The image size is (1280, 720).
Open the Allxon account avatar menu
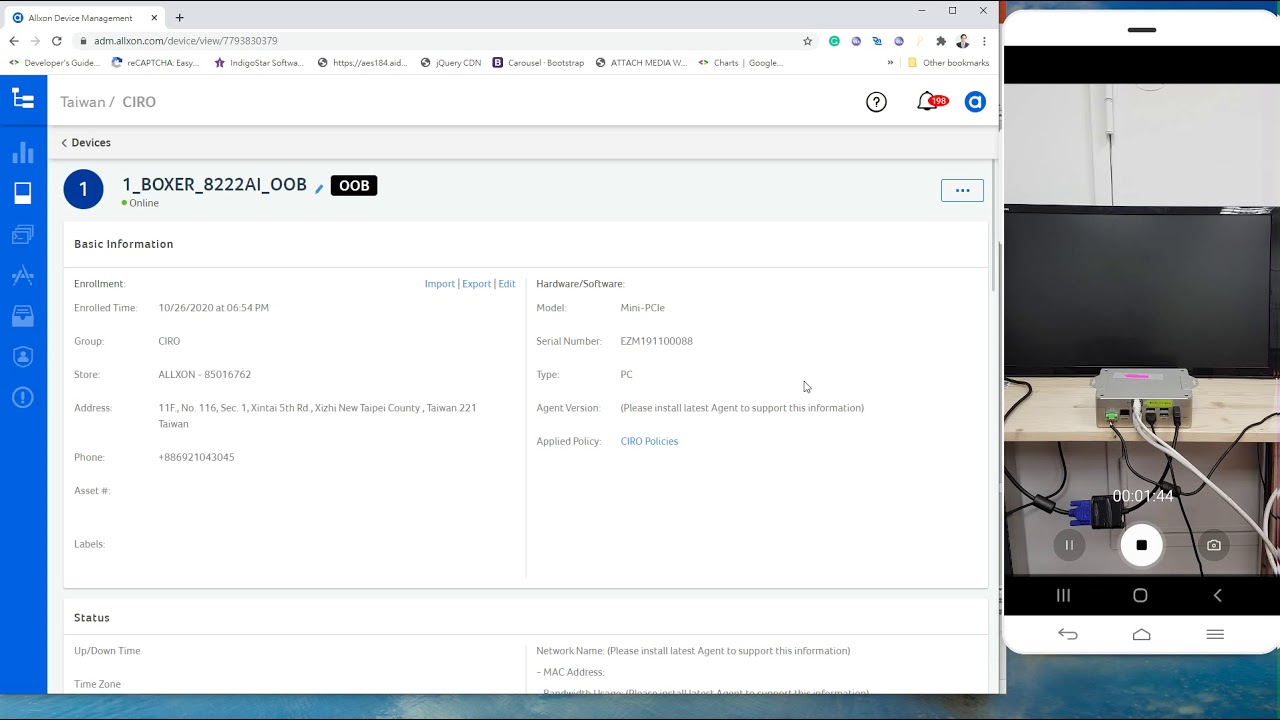pyautogui.click(x=975, y=102)
